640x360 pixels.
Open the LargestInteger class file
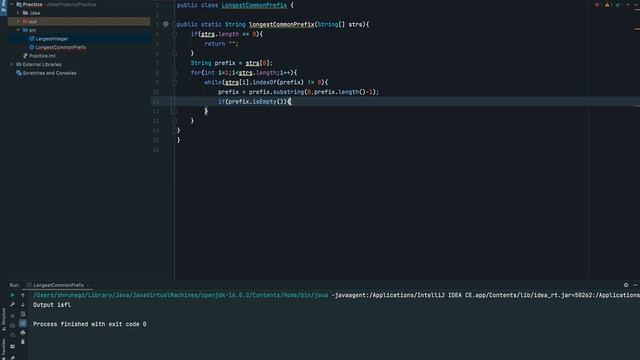pos(51,39)
